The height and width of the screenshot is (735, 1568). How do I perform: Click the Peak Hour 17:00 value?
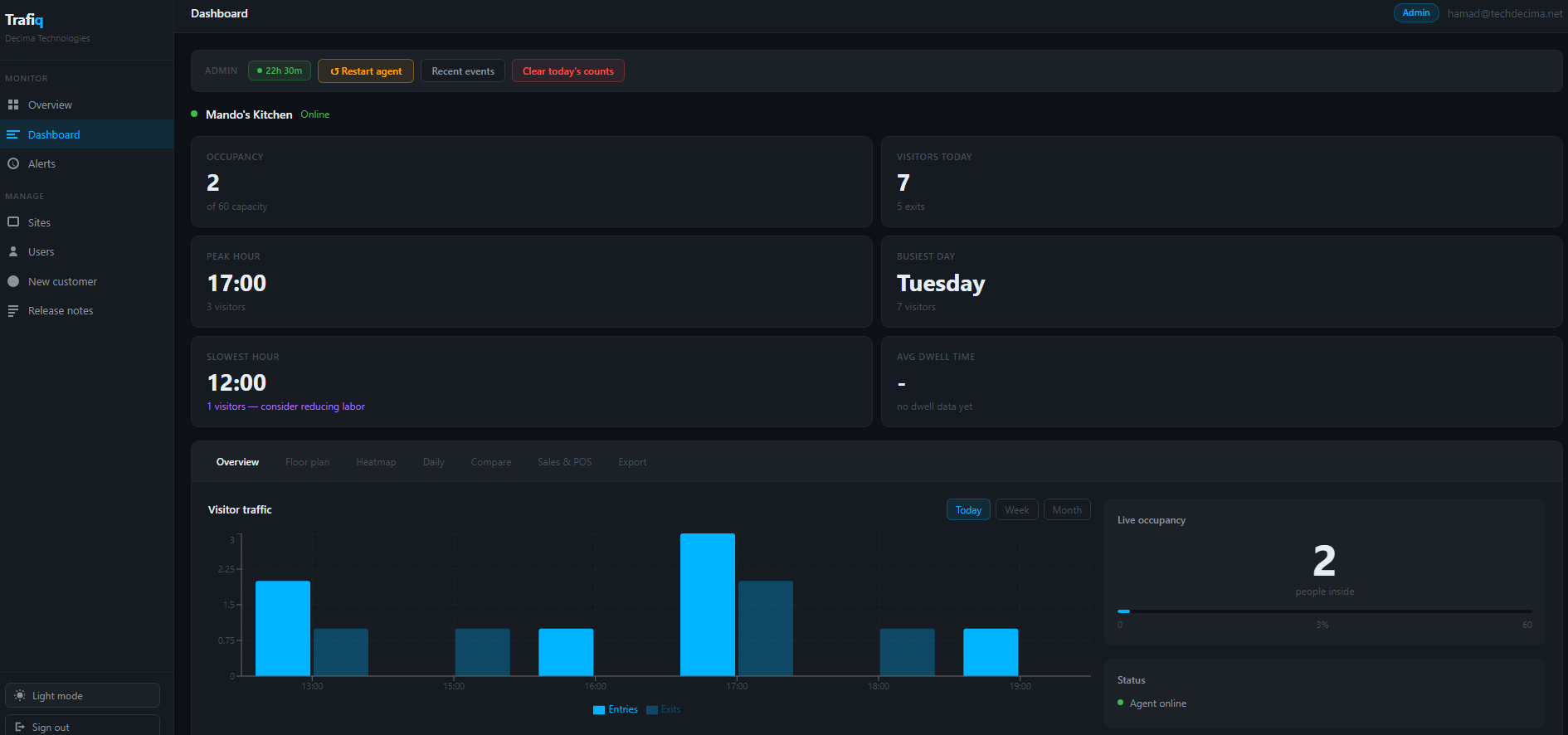(x=236, y=283)
